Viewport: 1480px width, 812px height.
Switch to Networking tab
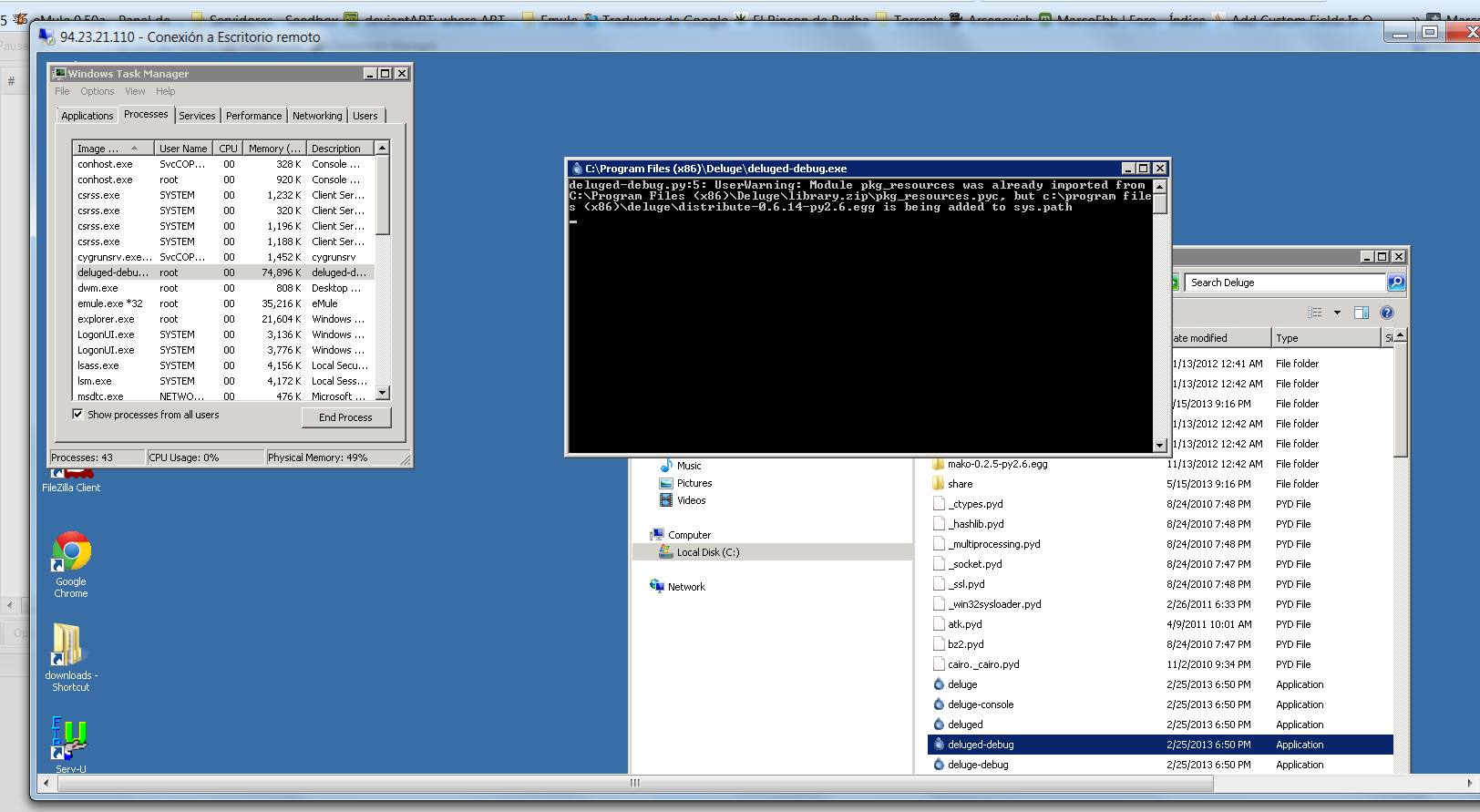[317, 116]
